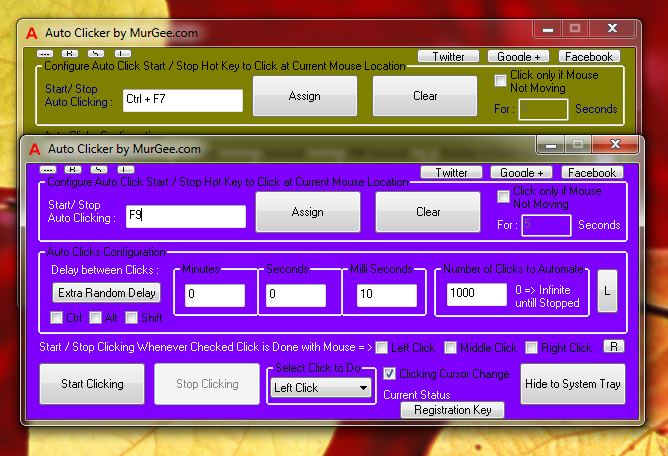Click Clear in the purple window
Image resolution: width=668 pixels, height=456 pixels.
[x=428, y=212]
